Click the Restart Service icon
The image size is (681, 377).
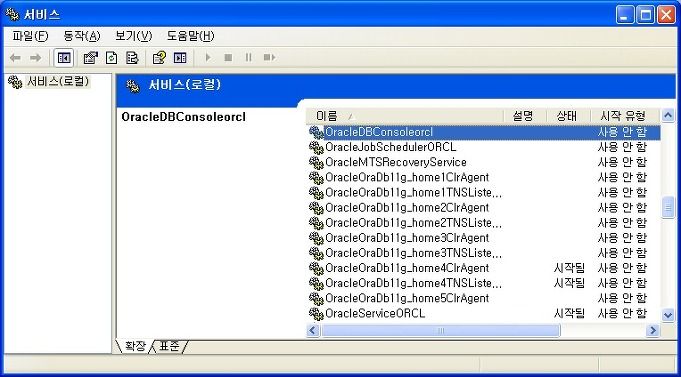pyautogui.click(x=269, y=57)
